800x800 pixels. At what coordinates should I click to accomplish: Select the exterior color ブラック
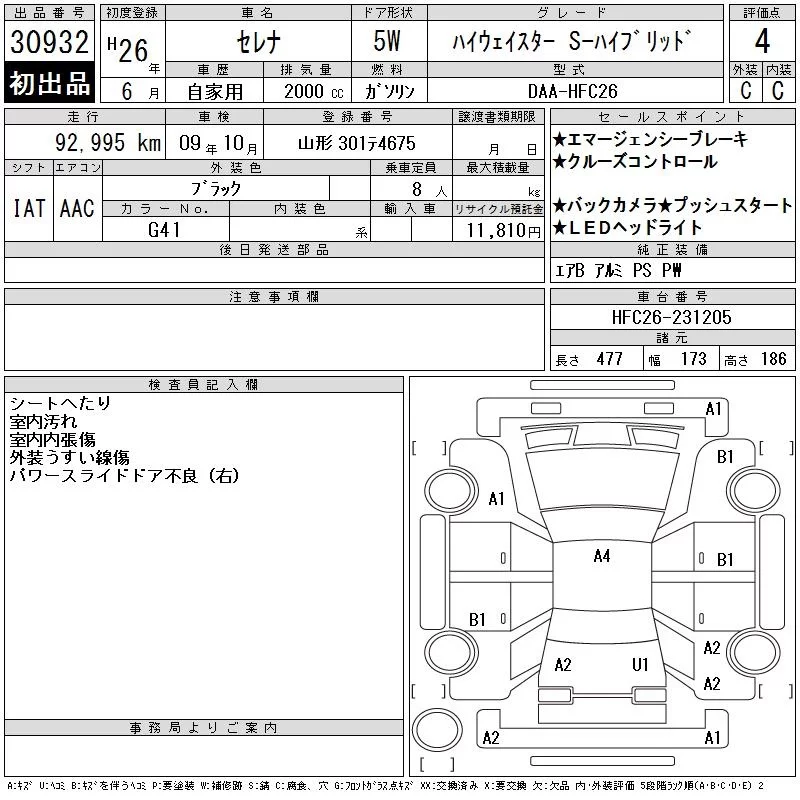point(216,189)
